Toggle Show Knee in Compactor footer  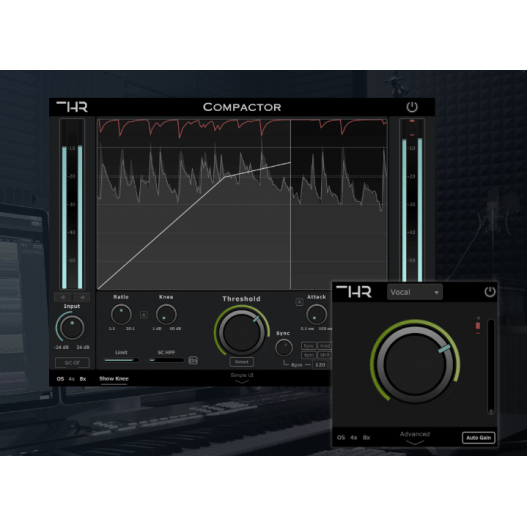pos(114,379)
